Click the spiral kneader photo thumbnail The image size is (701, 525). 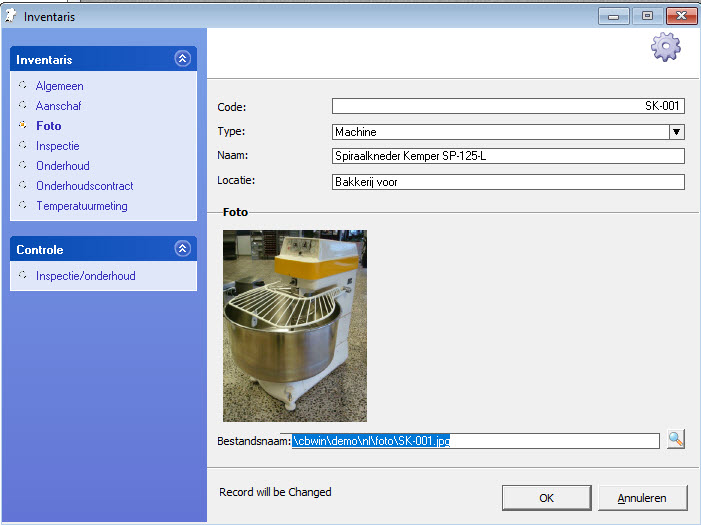[295, 326]
